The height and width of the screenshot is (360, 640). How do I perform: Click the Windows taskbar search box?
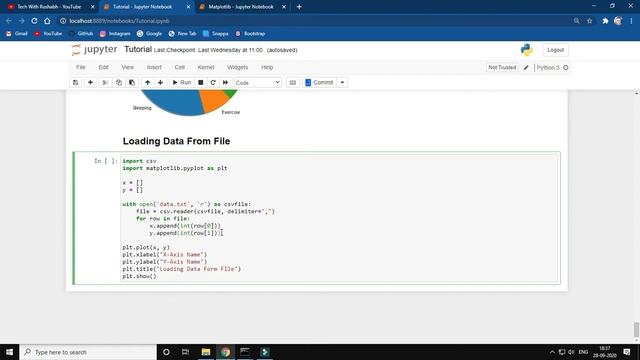[x=88, y=352]
